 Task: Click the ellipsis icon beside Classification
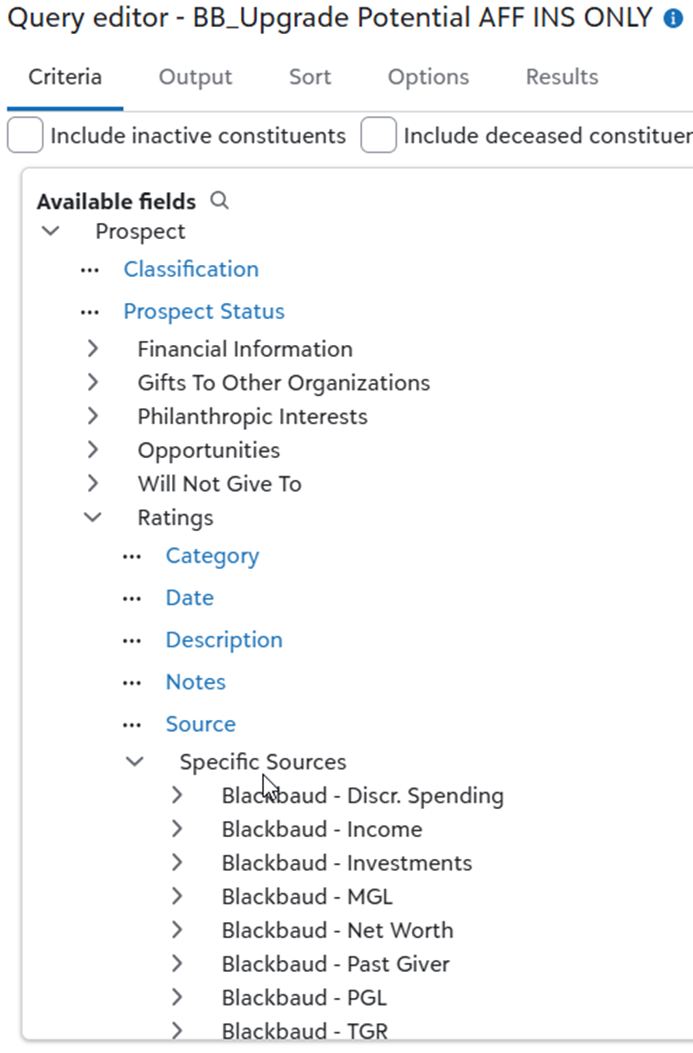tap(90, 270)
